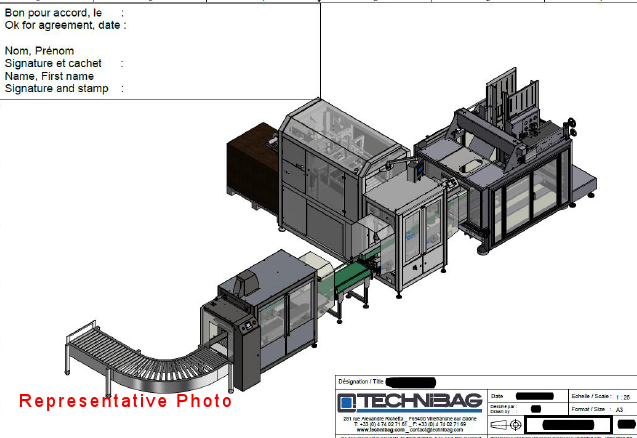637x438 pixels.
Task: Click the blue square in Technibag logo
Action: (345, 402)
